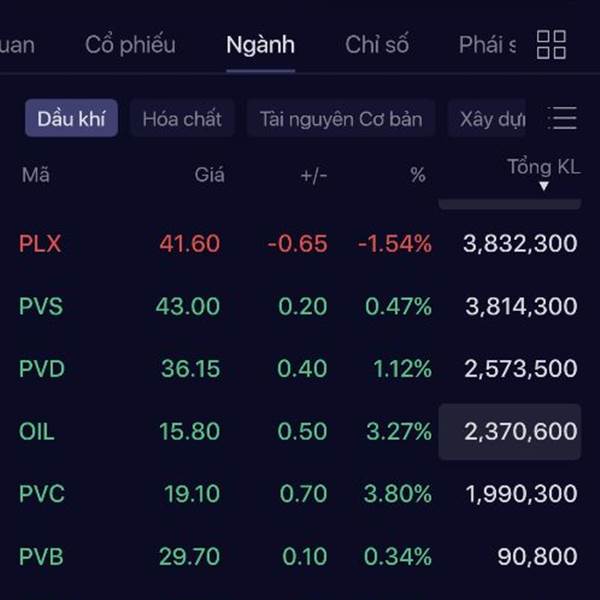Select the Hóa chất sector filter

[x=182, y=119]
